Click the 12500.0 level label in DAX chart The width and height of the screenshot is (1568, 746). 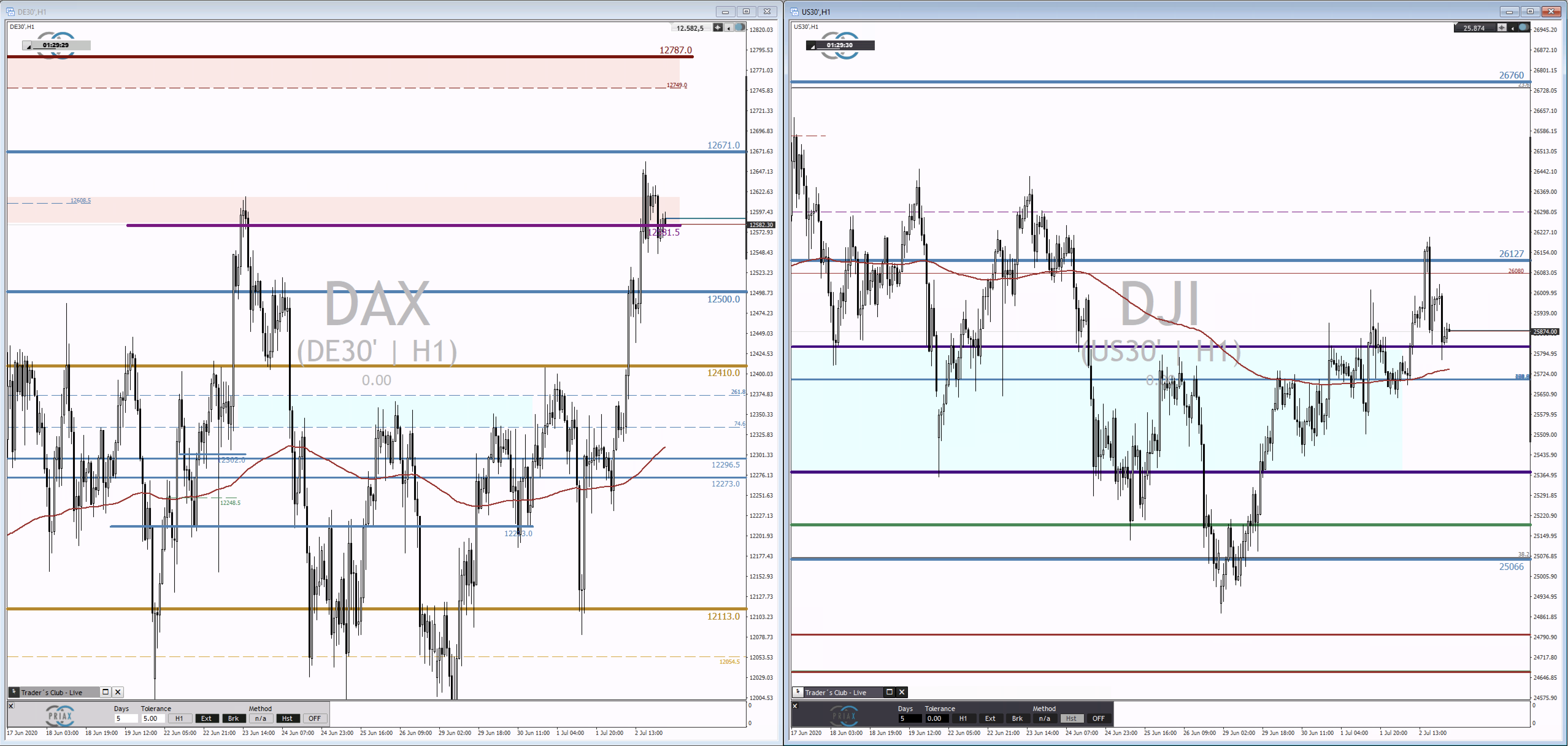[x=723, y=299]
